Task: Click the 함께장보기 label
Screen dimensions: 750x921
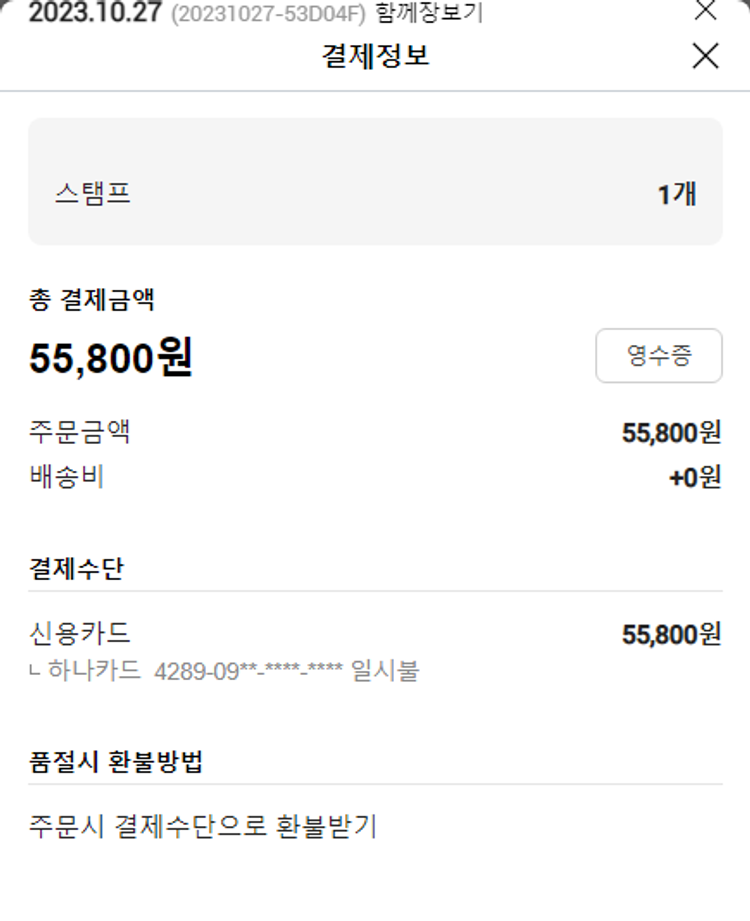Action: click(x=429, y=15)
